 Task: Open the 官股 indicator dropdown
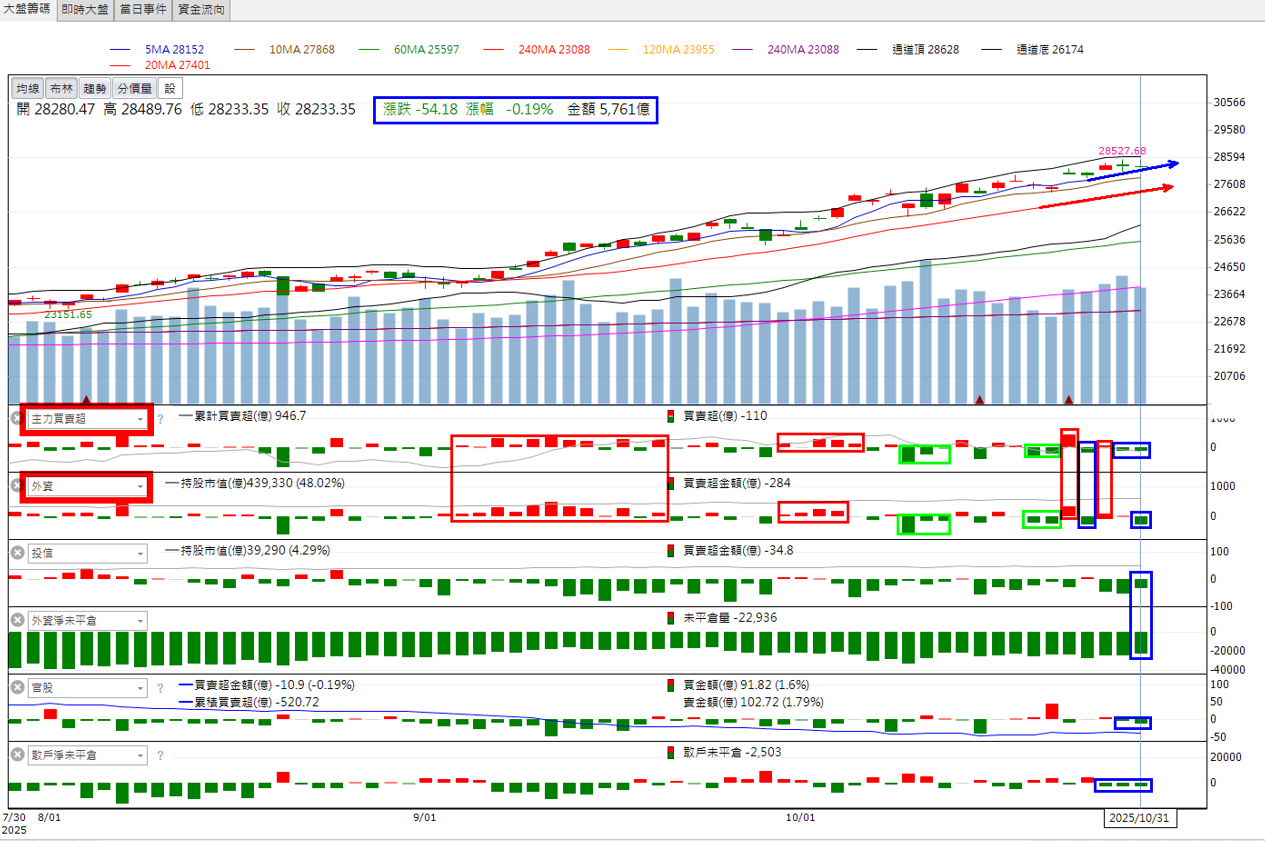click(x=87, y=688)
